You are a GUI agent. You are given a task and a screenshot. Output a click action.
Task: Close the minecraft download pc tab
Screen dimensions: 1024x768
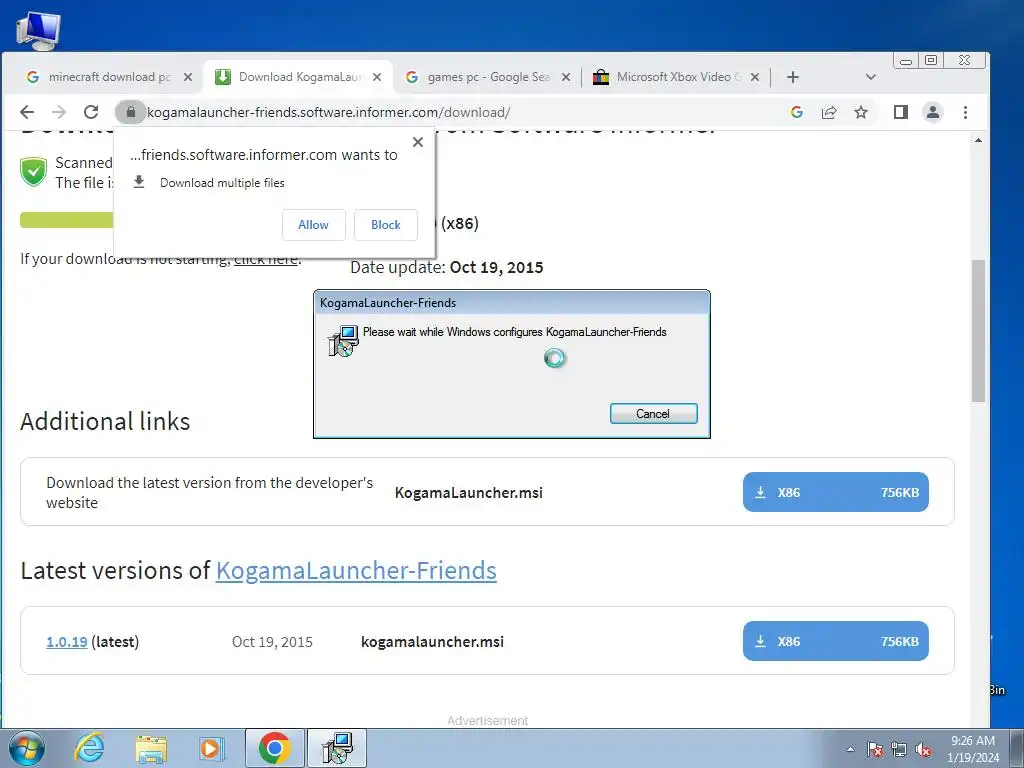(187, 77)
